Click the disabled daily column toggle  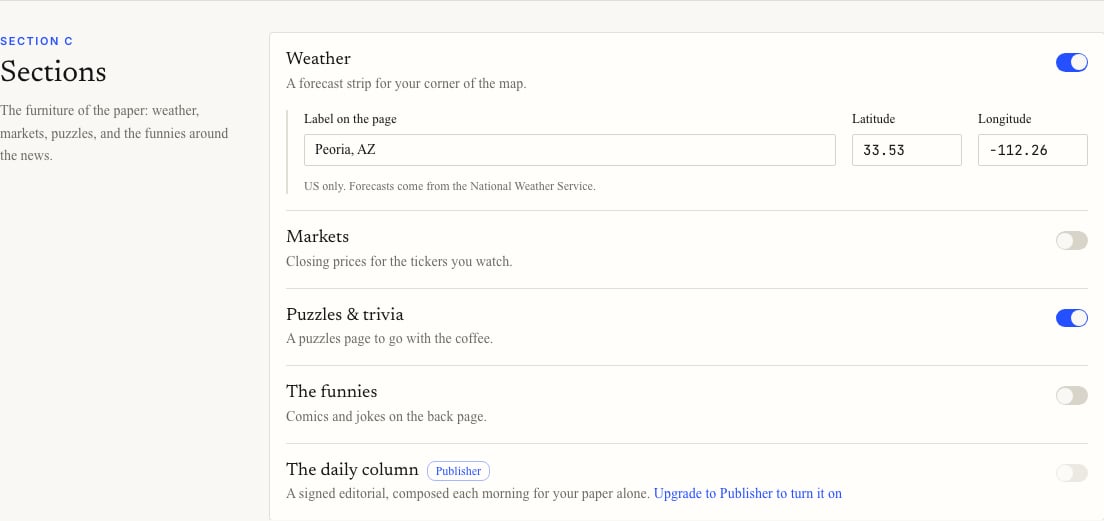(1071, 473)
